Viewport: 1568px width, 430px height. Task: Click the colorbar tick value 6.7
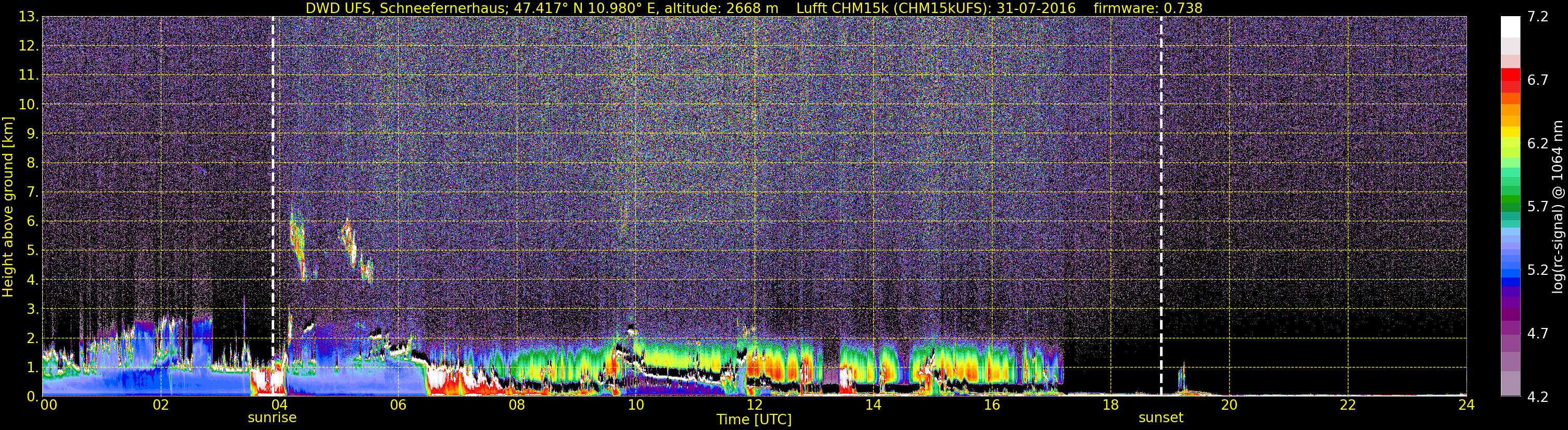tap(1538, 80)
